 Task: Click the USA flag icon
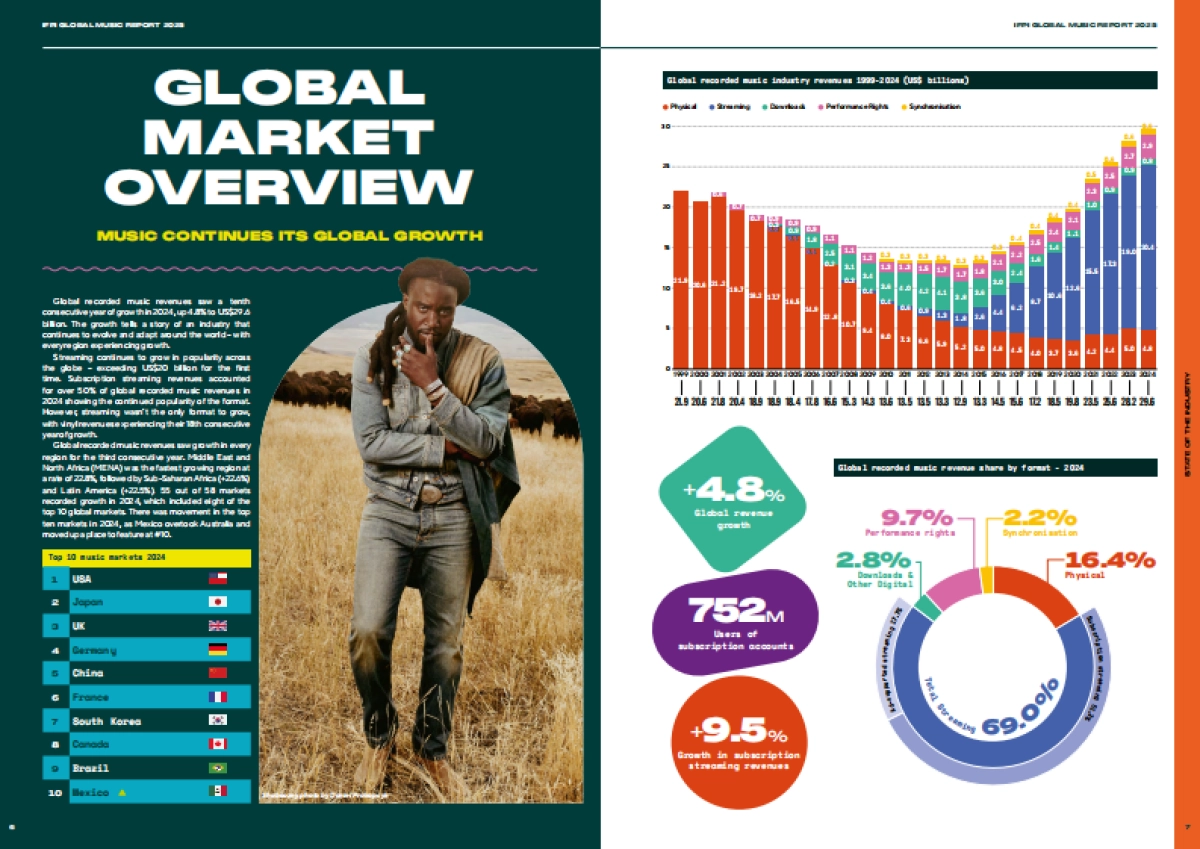(218, 578)
